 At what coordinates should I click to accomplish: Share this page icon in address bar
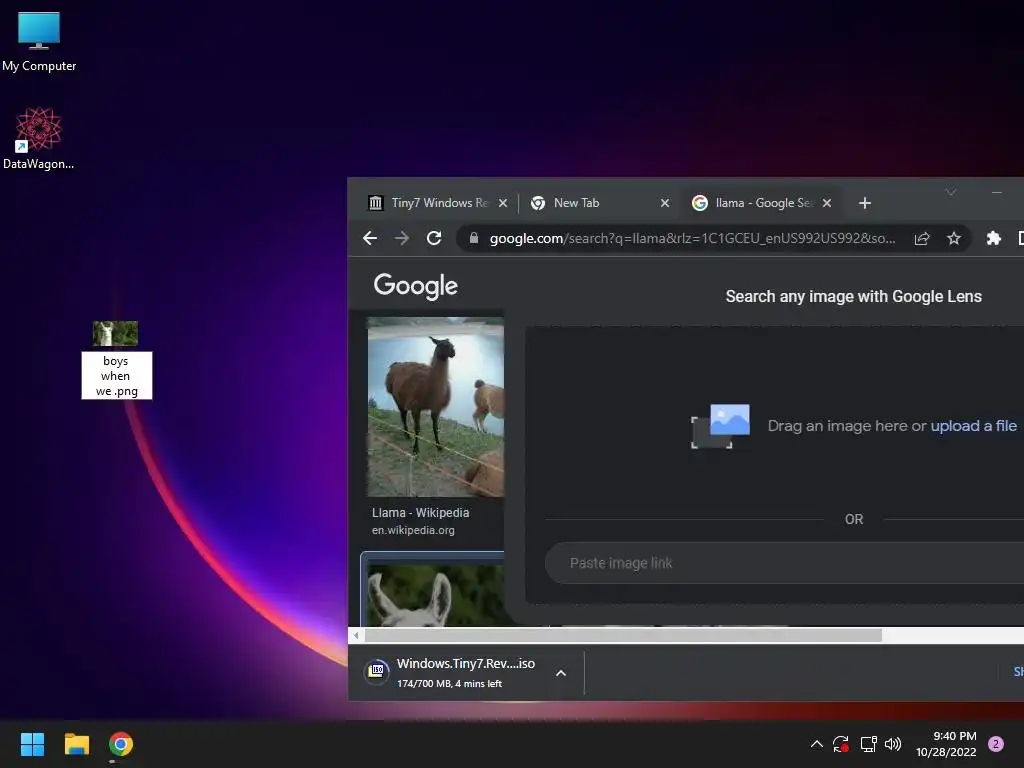coord(921,238)
